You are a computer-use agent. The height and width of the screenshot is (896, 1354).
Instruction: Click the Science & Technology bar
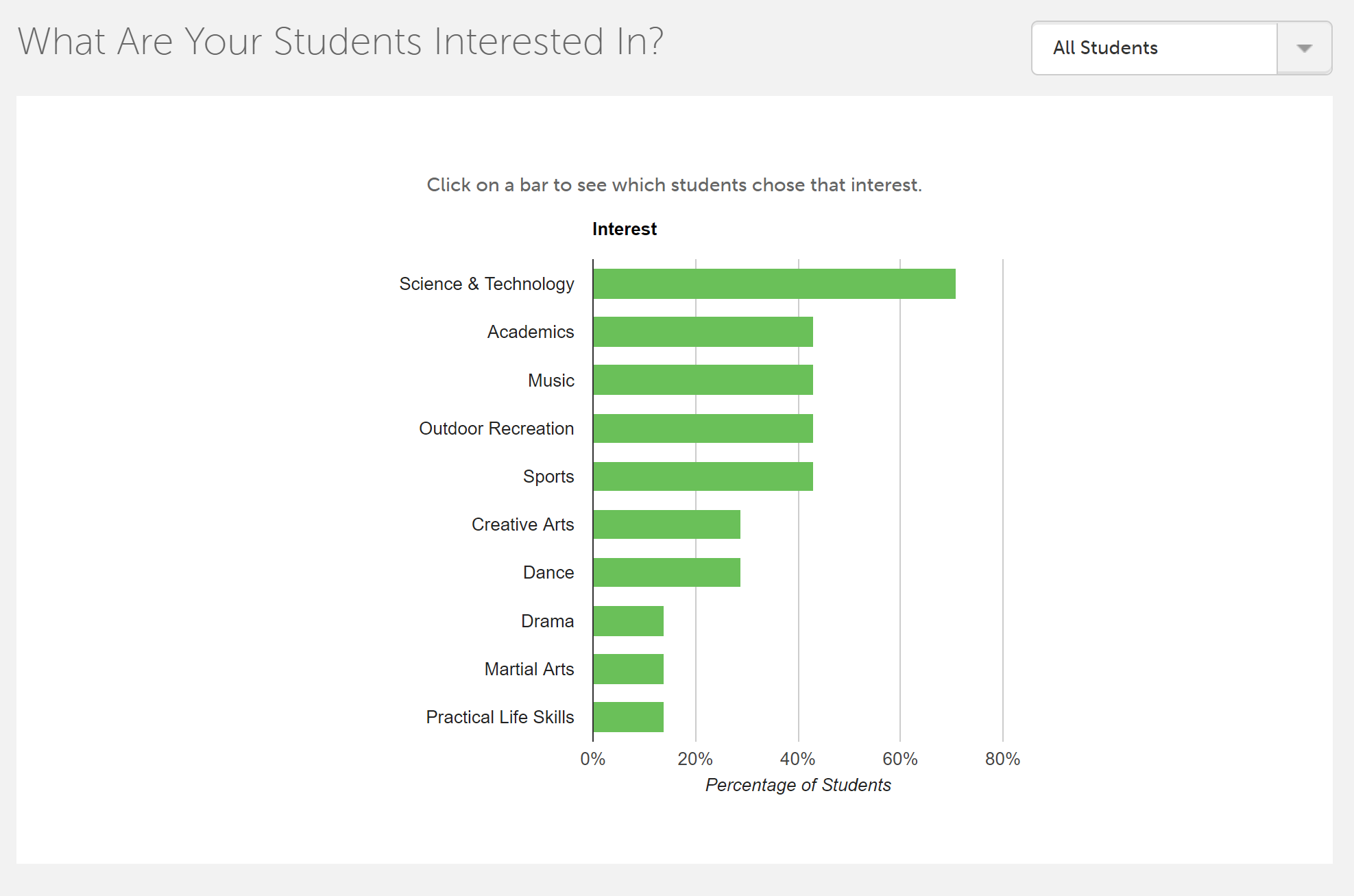tap(774, 284)
